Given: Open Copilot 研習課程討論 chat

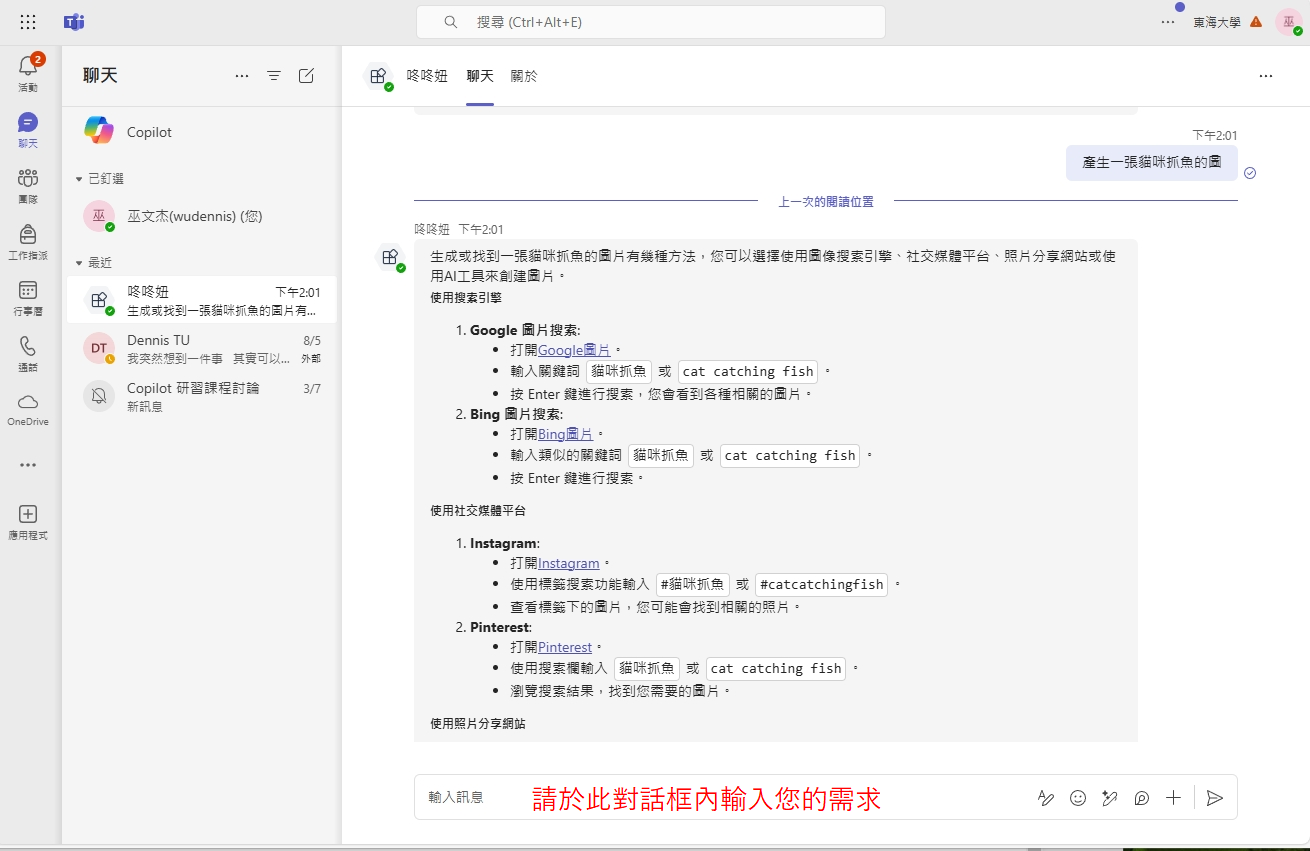Looking at the screenshot, I should point(201,396).
